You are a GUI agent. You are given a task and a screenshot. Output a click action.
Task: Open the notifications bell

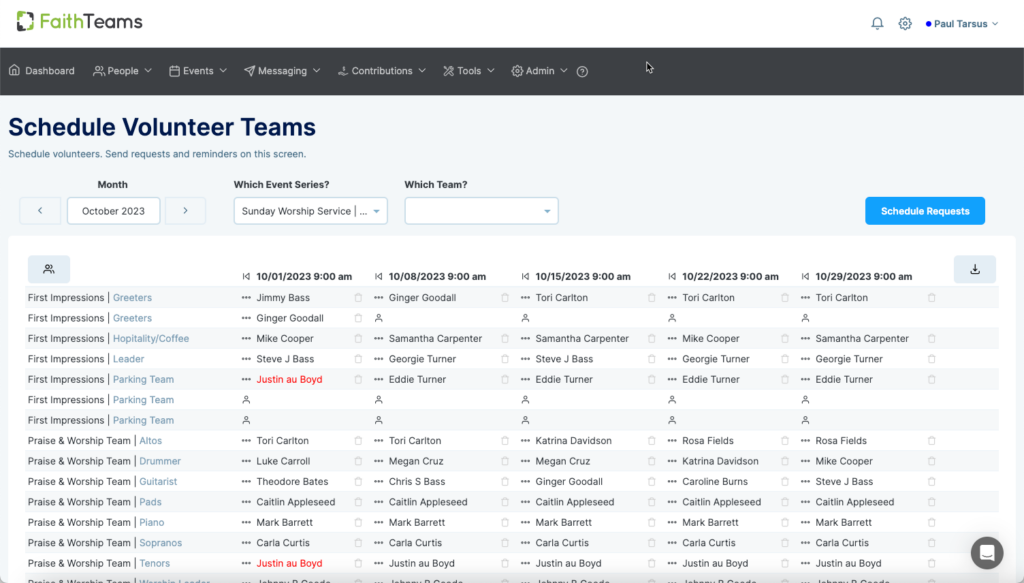[x=877, y=22]
